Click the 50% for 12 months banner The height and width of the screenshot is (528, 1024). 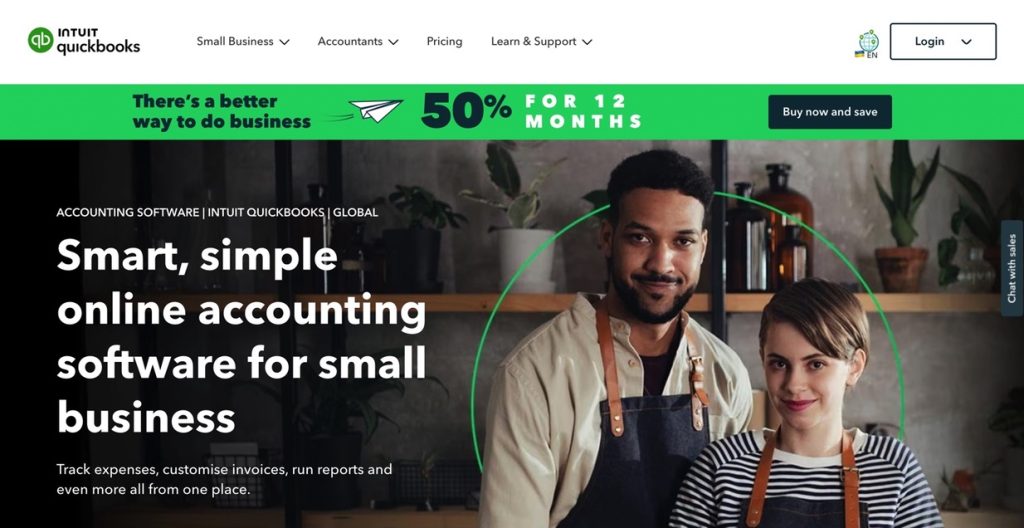[531, 111]
